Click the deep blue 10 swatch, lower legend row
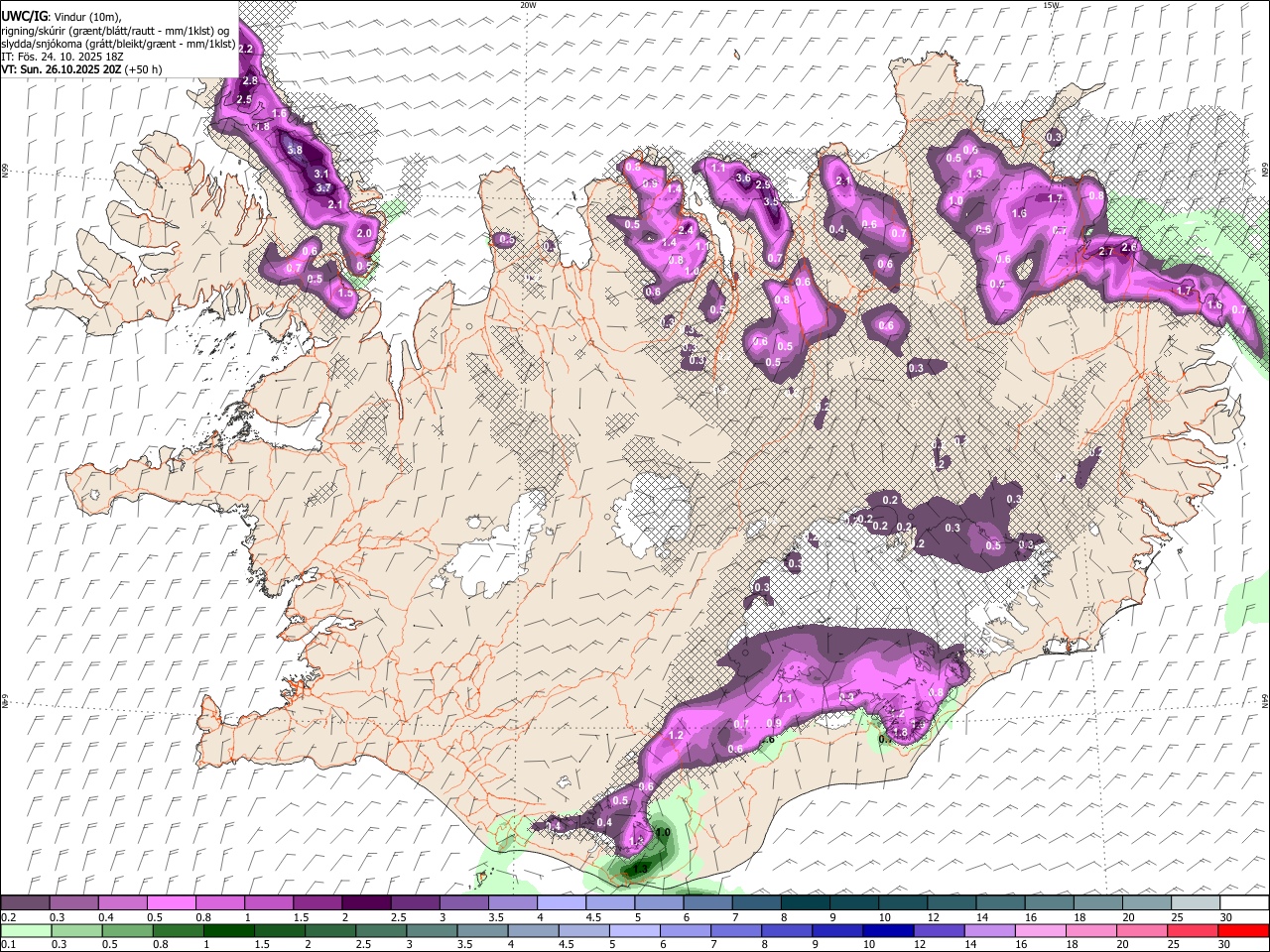 887,930
